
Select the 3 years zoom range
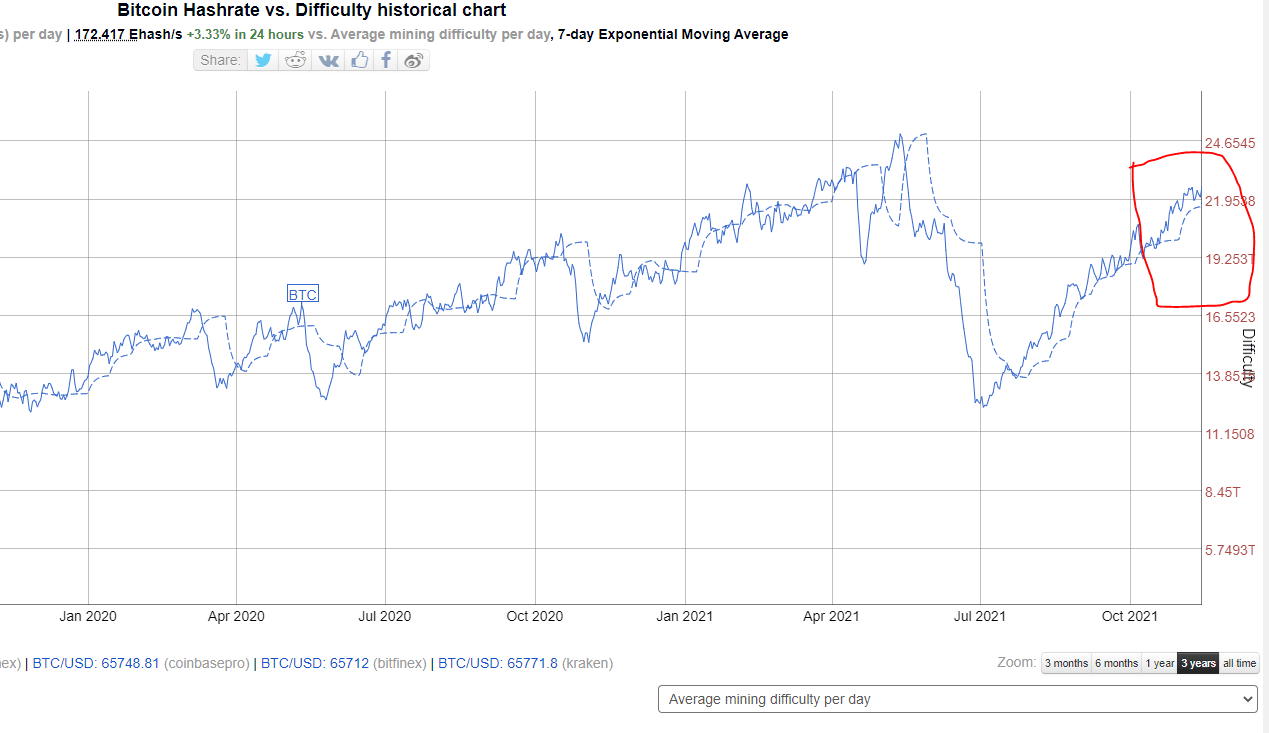point(1198,663)
